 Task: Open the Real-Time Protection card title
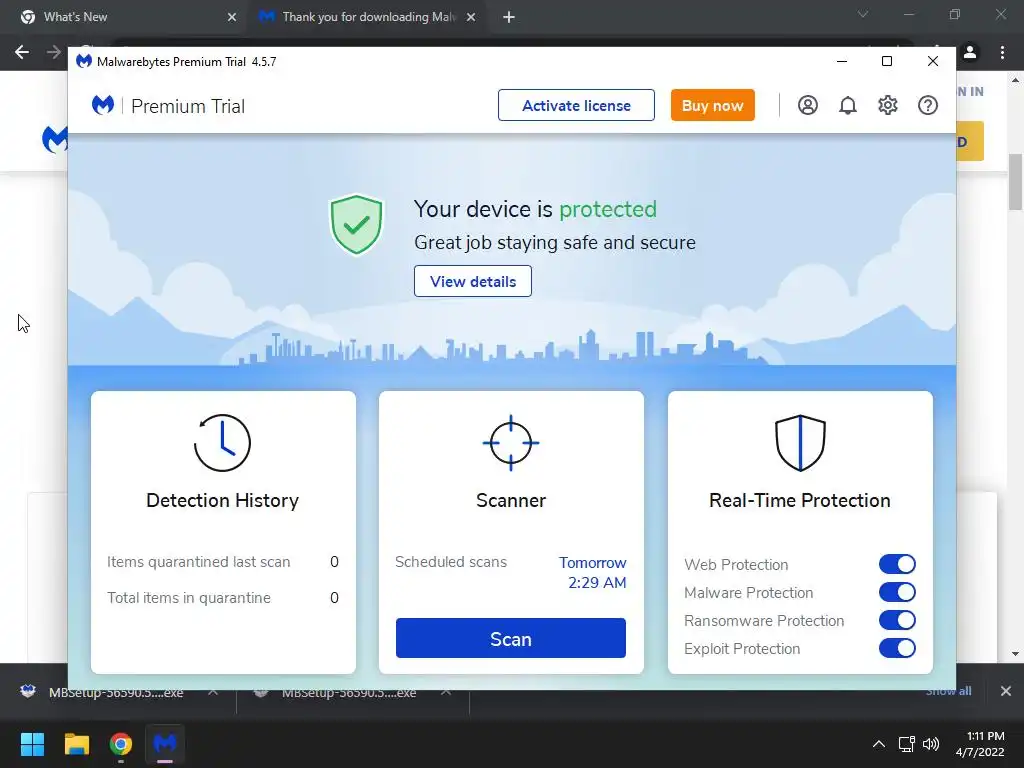point(800,500)
